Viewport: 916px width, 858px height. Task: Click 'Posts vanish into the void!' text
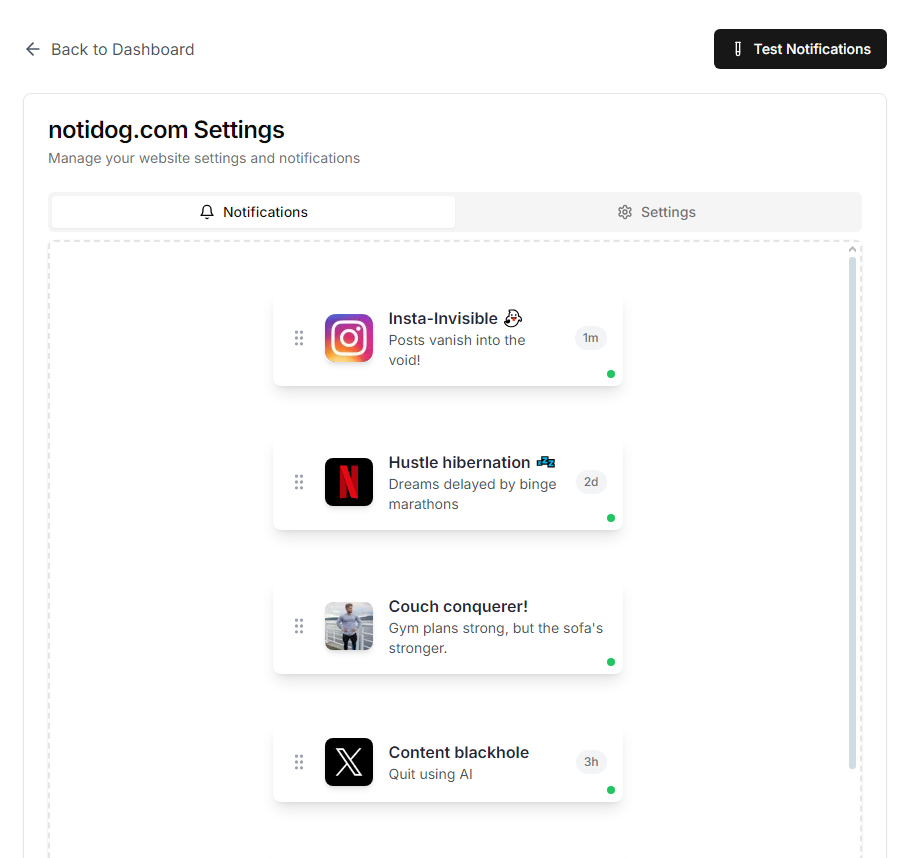click(x=457, y=350)
